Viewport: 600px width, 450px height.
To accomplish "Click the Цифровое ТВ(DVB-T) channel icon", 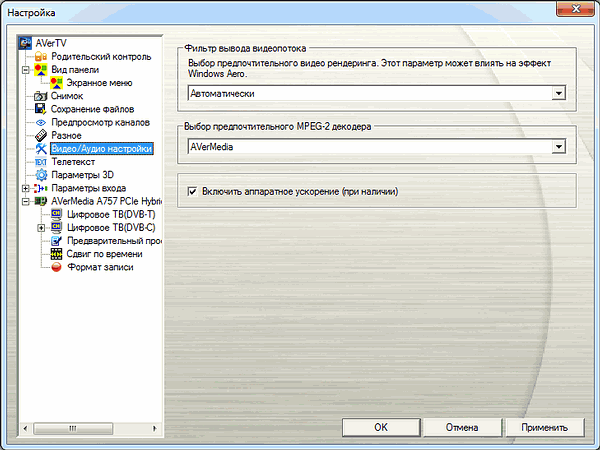I will pyautogui.click(x=56, y=214).
